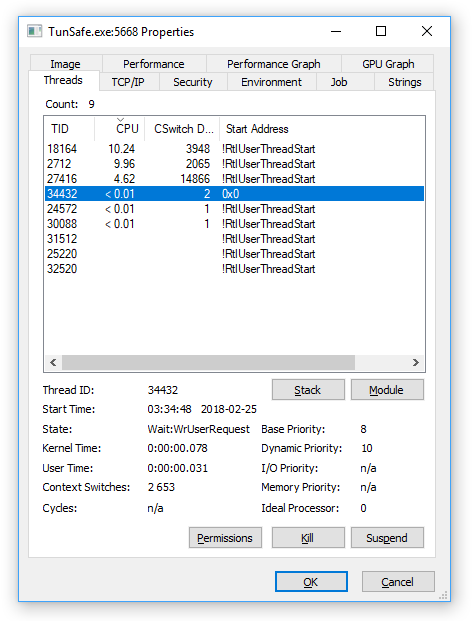The width and height of the screenshot is (472, 621).
Task: Open the thread Stack button
Action: click(x=308, y=390)
